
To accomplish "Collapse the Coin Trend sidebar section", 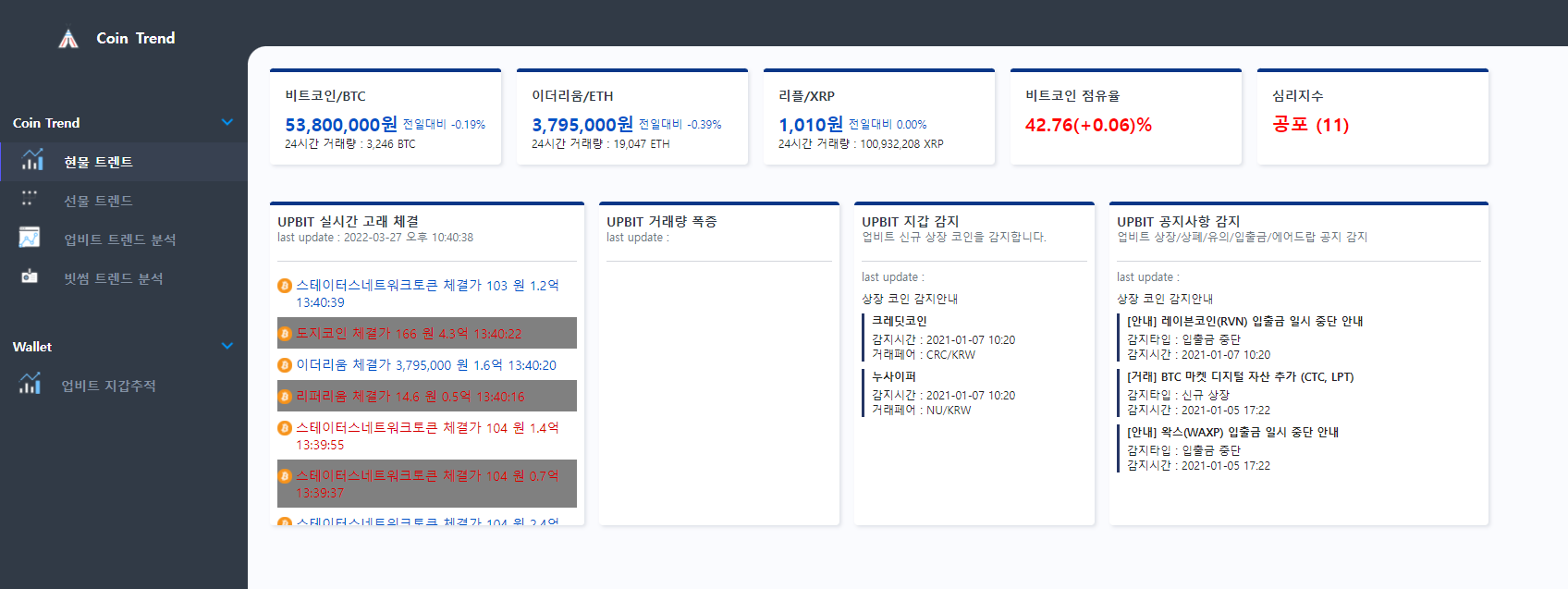I will [x=227, y=122].
